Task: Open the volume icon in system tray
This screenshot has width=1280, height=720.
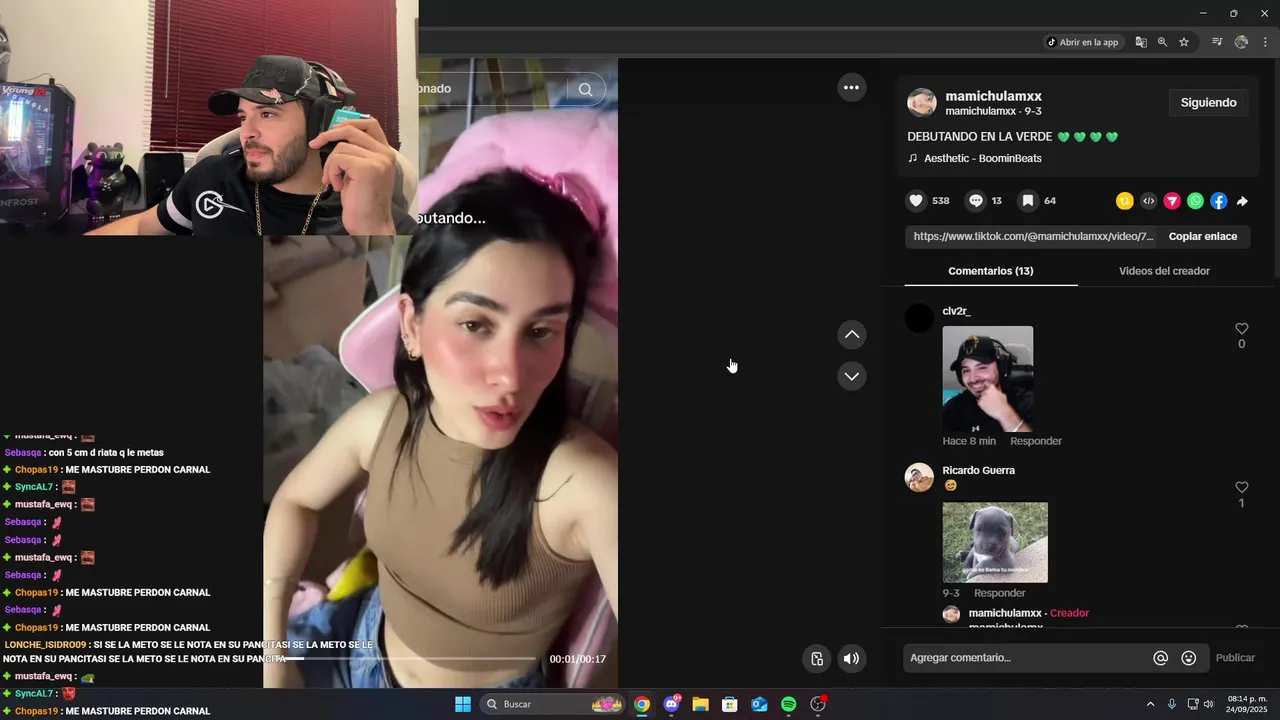Action: [x=1208, y=704]
